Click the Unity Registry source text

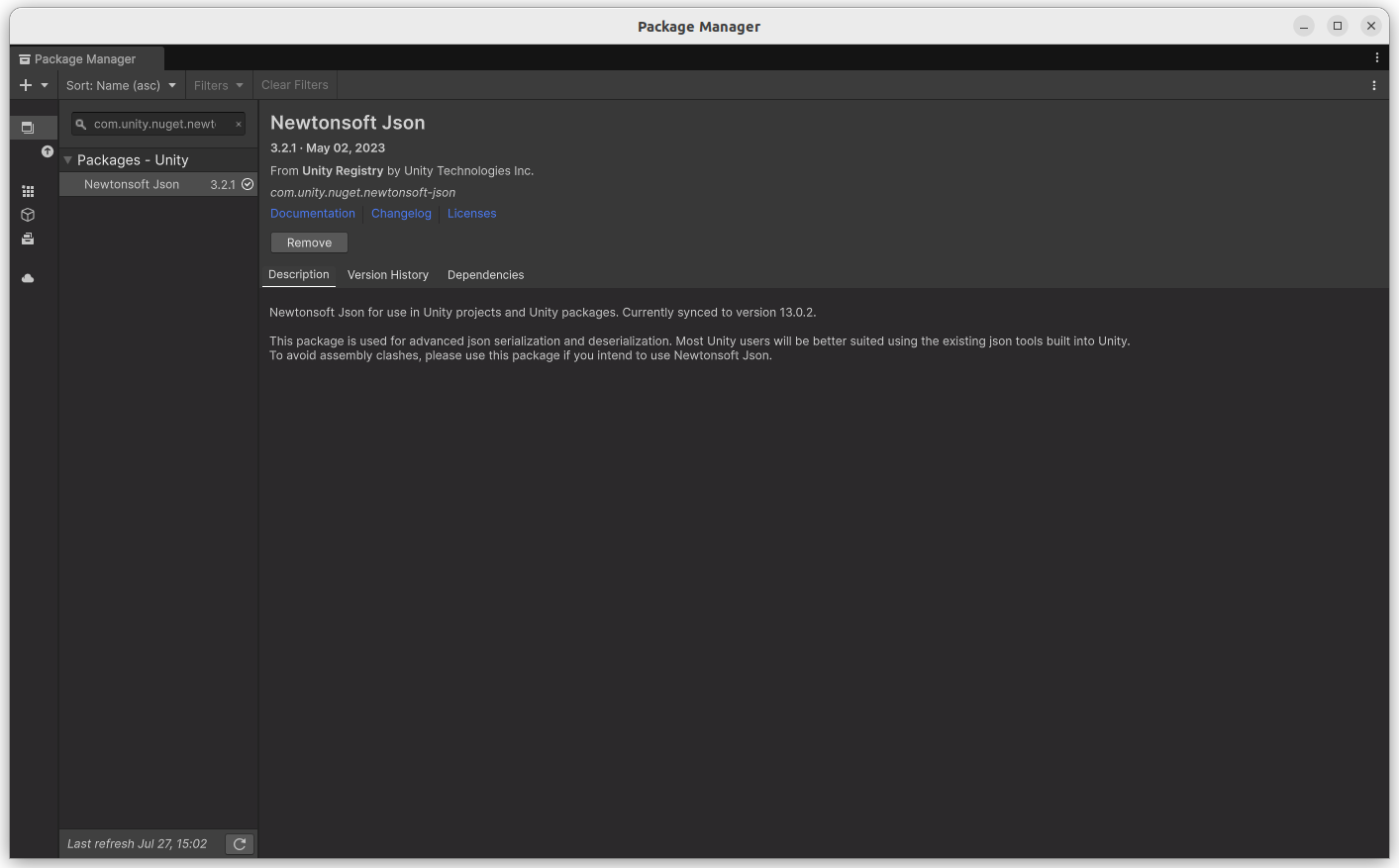tap(343, 171)
